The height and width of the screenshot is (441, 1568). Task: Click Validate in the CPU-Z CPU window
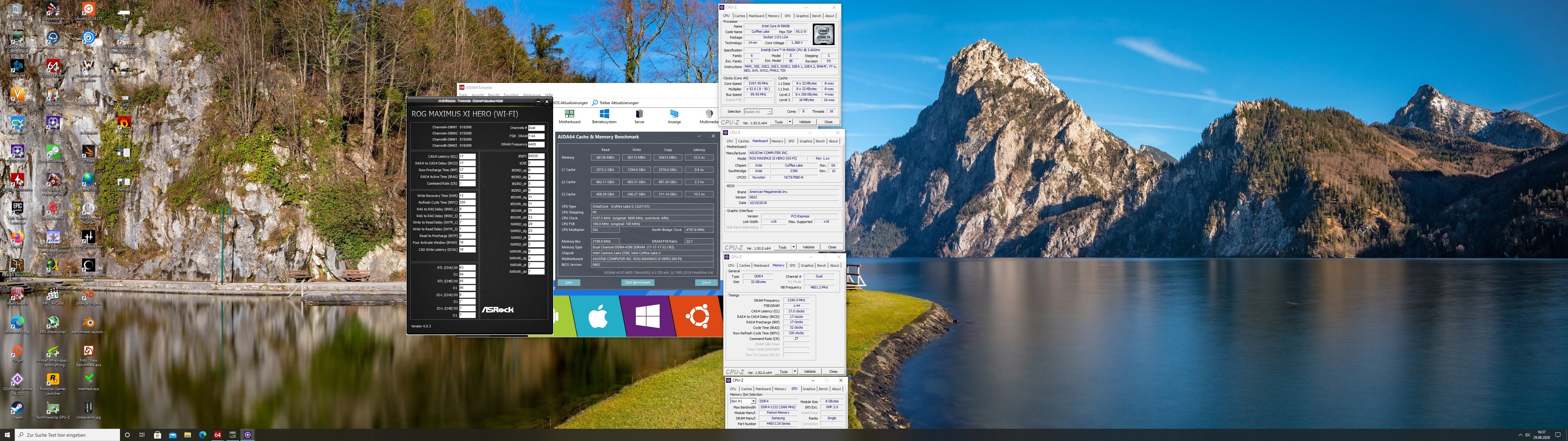click(x=805, y=122)
